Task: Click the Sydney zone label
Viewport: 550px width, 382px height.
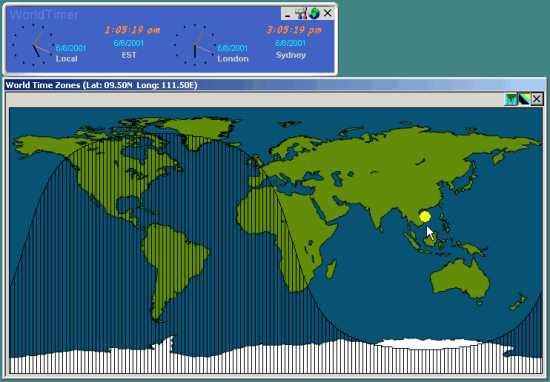Action: 291,55
